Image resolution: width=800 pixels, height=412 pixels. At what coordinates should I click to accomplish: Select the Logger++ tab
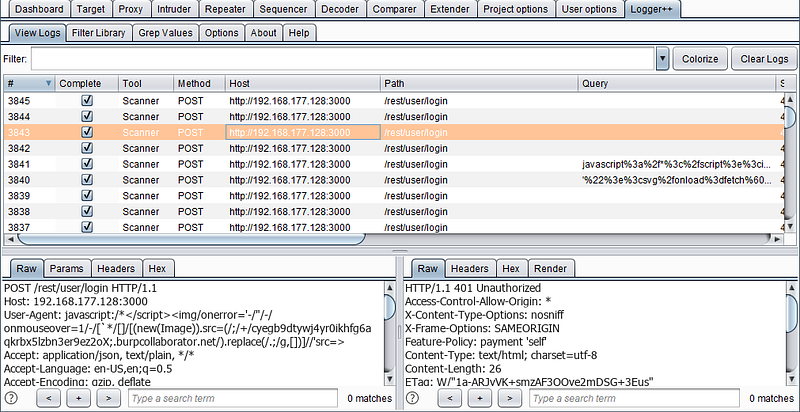[x=652, y=9]
